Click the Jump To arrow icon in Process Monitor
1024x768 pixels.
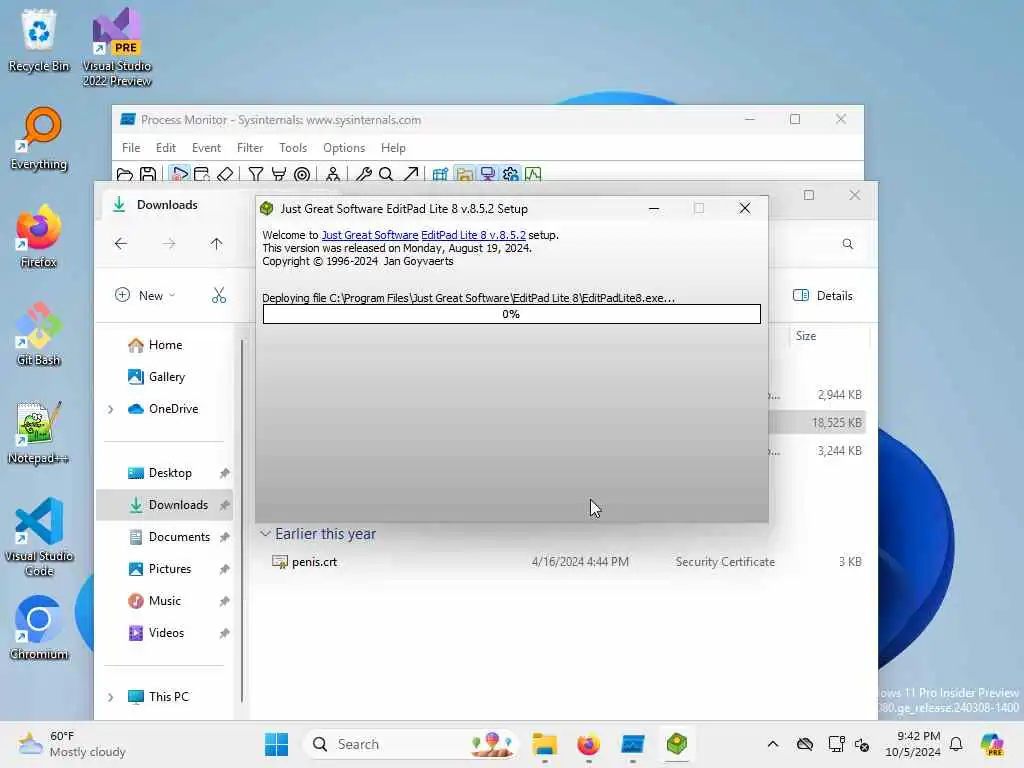point(410,174)
